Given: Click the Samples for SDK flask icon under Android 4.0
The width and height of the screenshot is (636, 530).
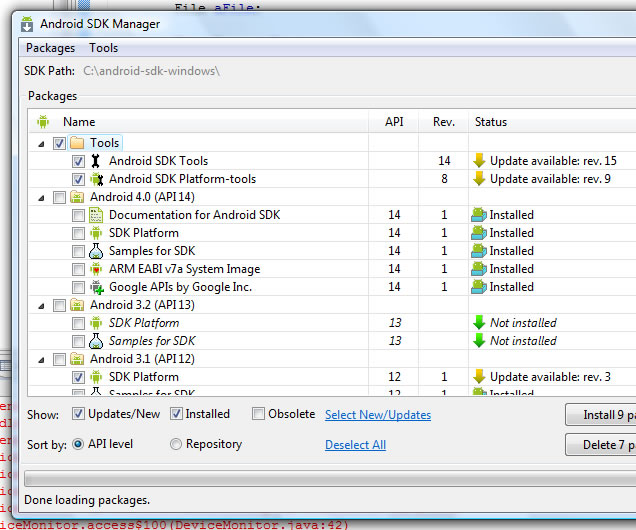Looking at the screenshot, I should point(96,251).
